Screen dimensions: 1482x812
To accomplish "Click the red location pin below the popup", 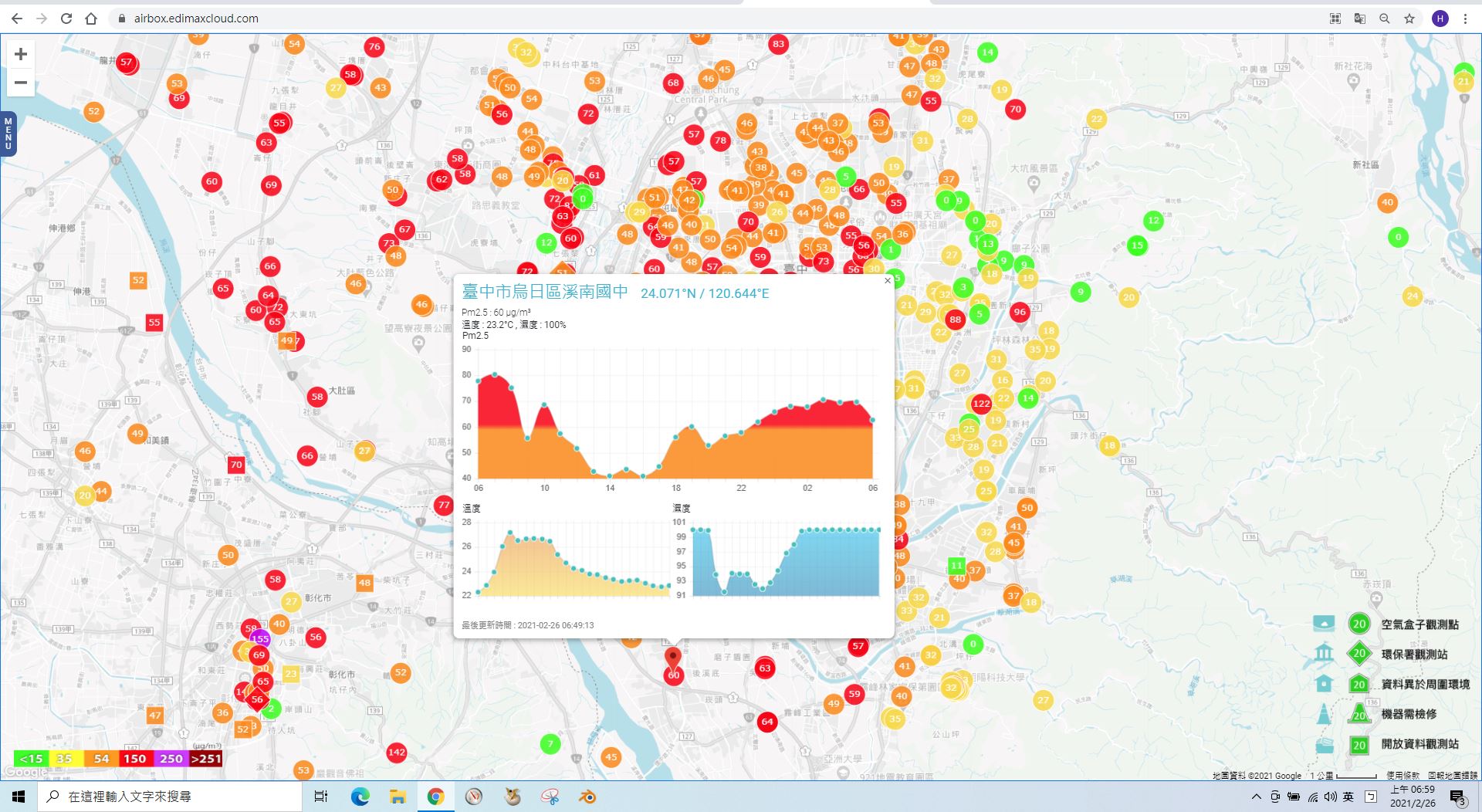I will (673, 659).
